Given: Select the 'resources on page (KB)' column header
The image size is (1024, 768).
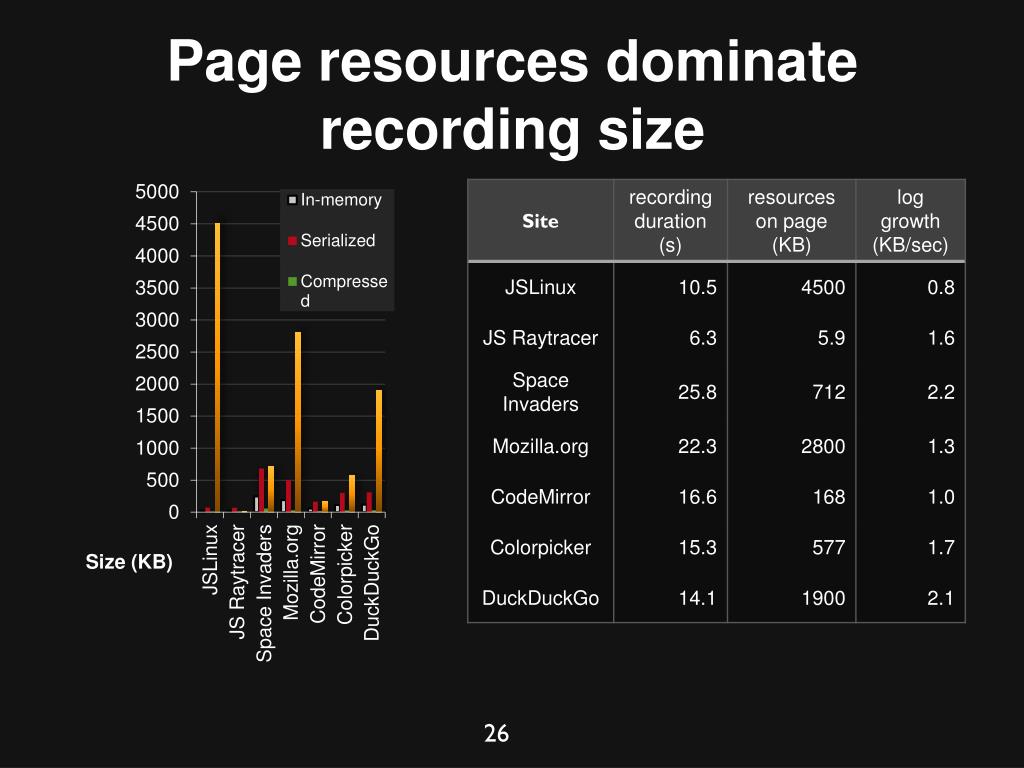Looking at the screenshot, I should [x=791, y=221].
